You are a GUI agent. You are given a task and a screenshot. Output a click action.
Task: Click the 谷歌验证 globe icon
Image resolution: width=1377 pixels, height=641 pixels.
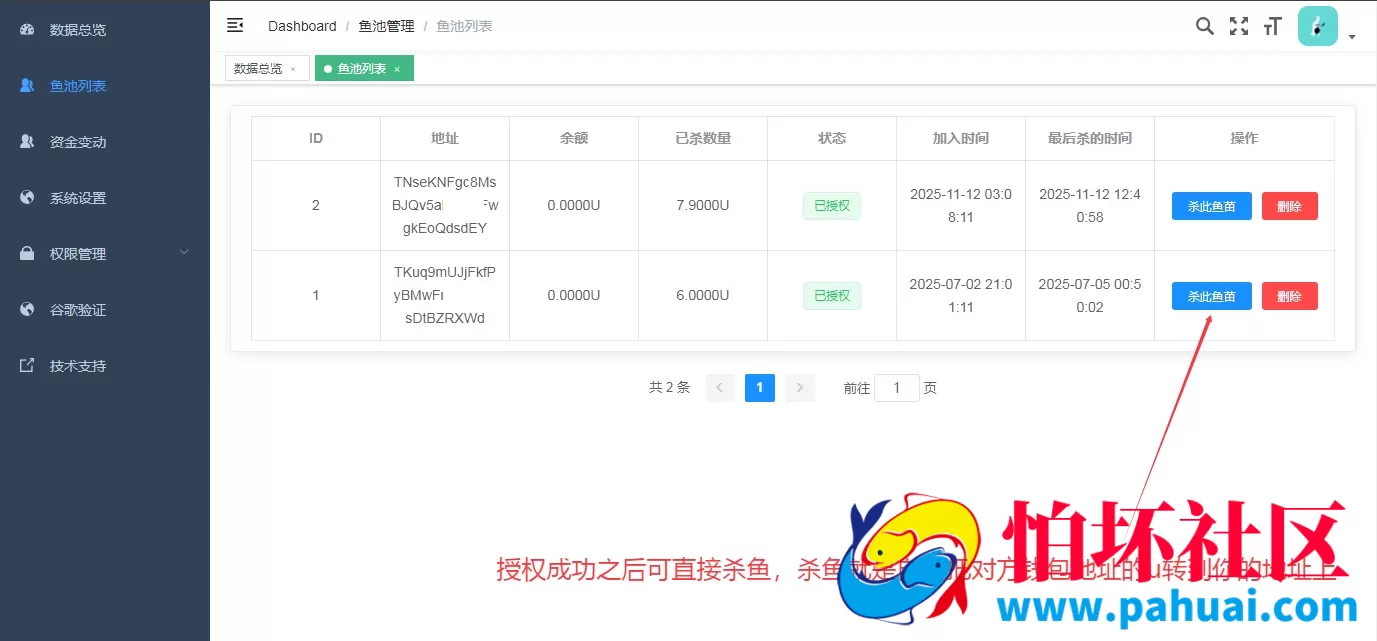coord(27,310)
